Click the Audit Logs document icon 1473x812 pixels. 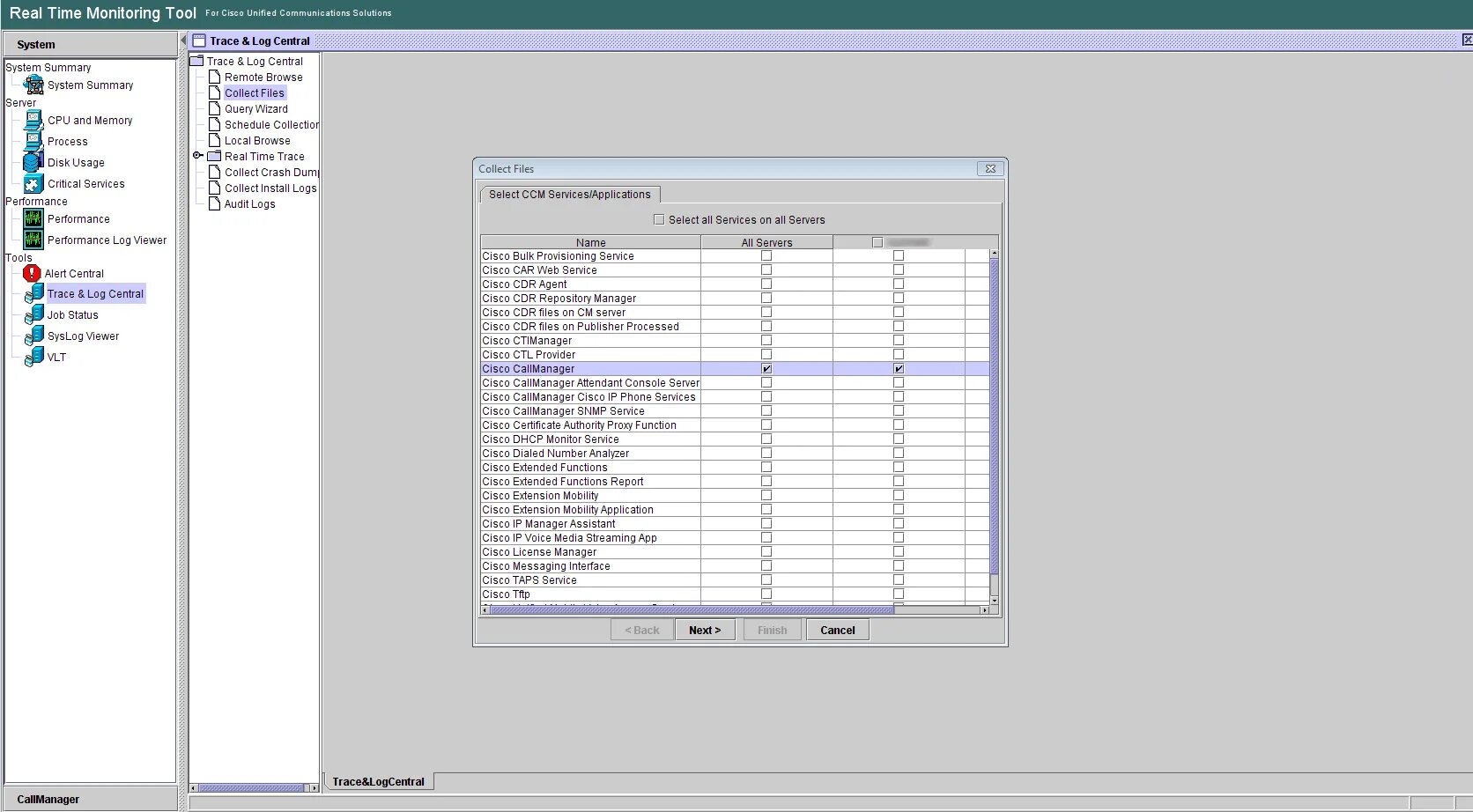point(214,203)
